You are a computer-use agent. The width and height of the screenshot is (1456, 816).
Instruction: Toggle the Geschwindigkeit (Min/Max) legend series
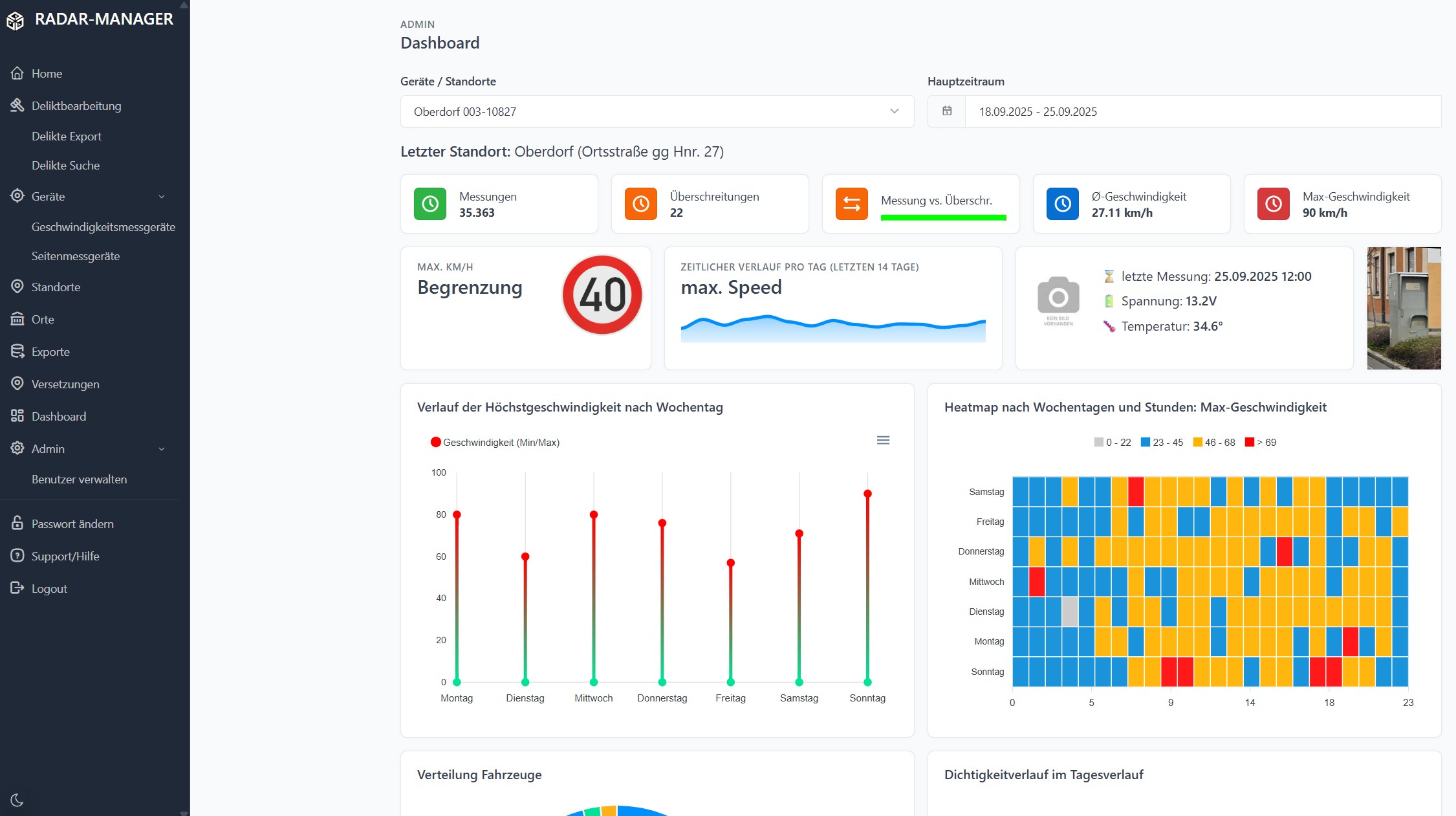[495, 443]
